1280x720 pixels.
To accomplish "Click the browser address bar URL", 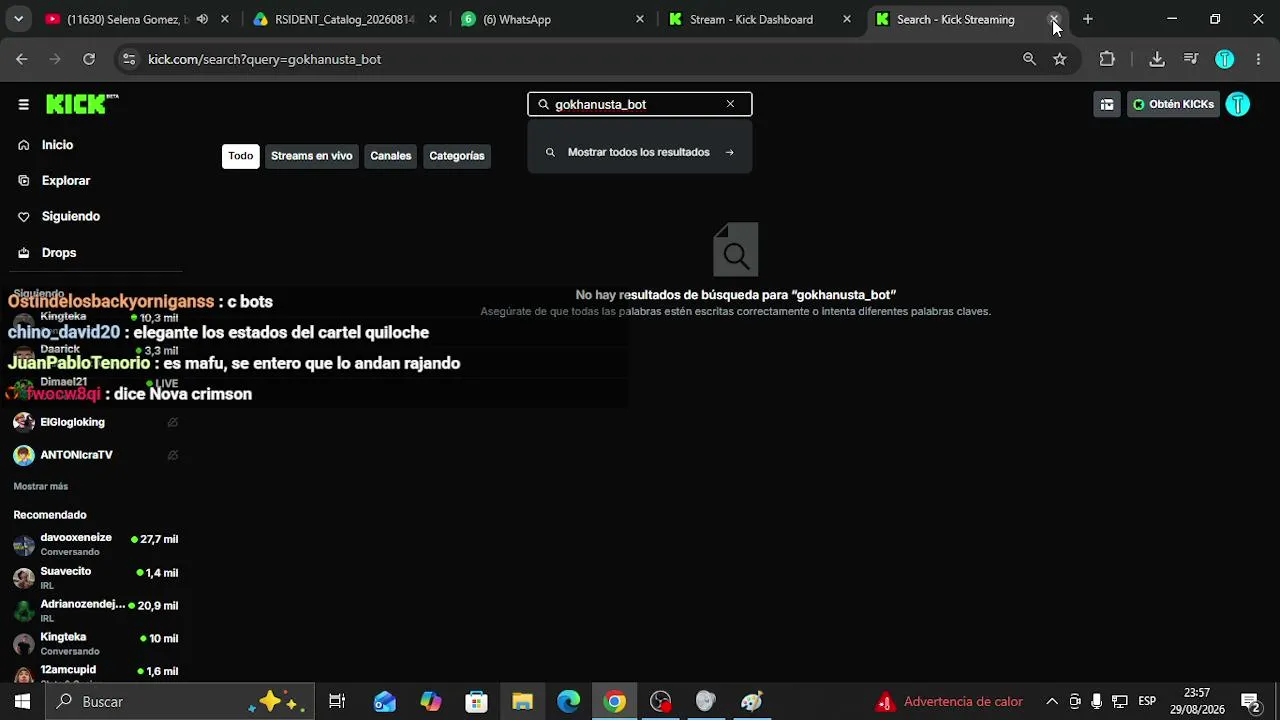I will click(x=265, y=59).
